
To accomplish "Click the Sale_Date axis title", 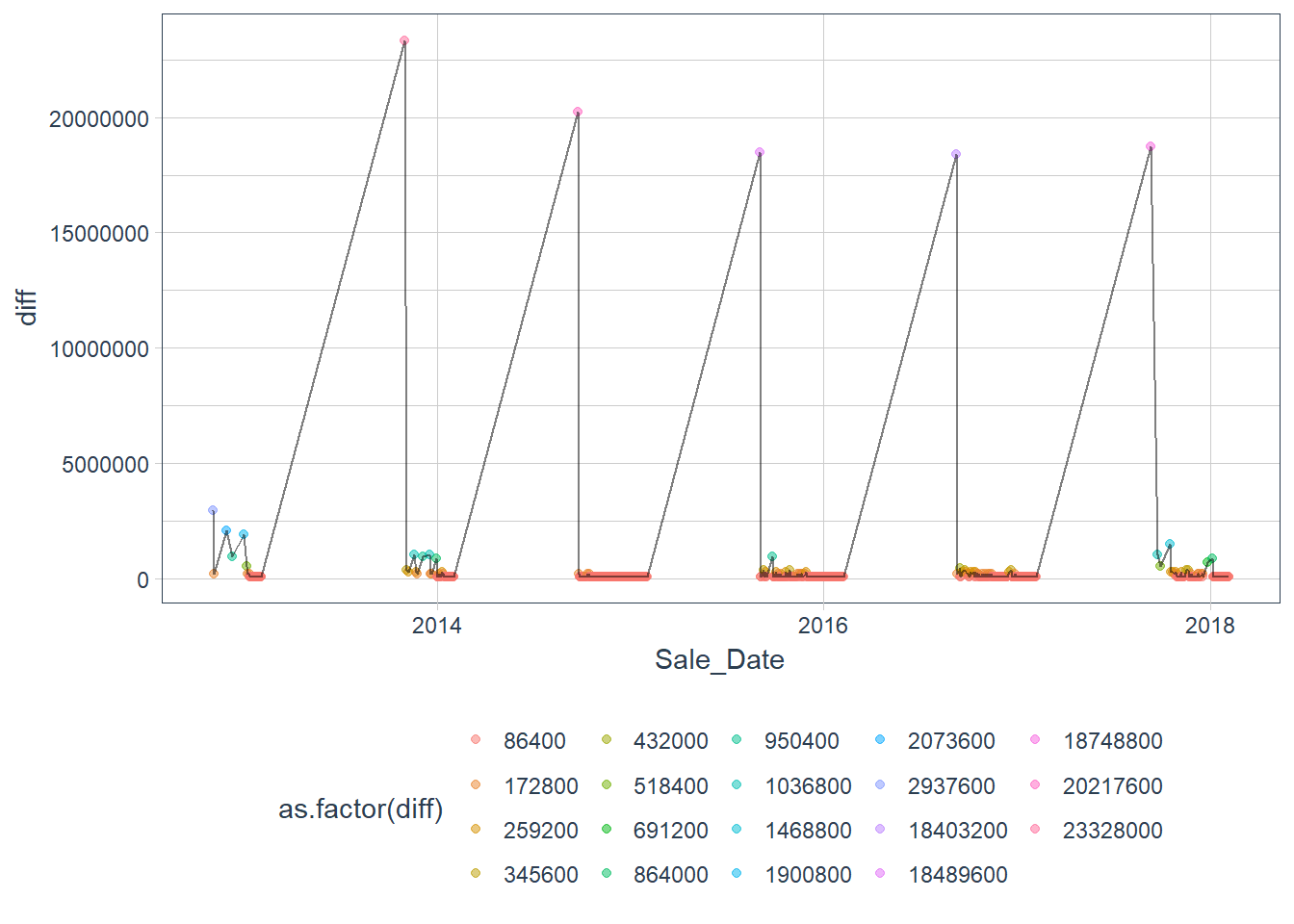I will tap(719, 659).
